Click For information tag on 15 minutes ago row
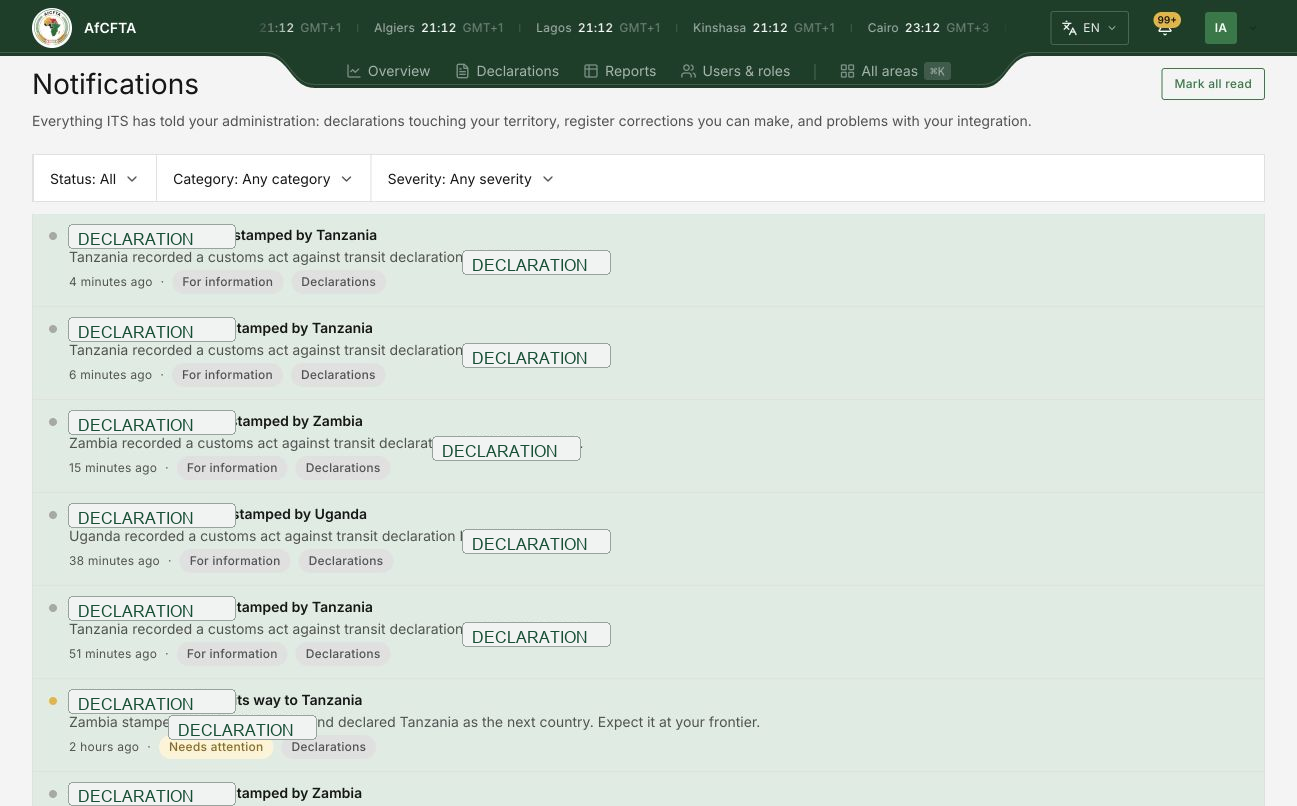1297x806 pixels. point(232,468)
